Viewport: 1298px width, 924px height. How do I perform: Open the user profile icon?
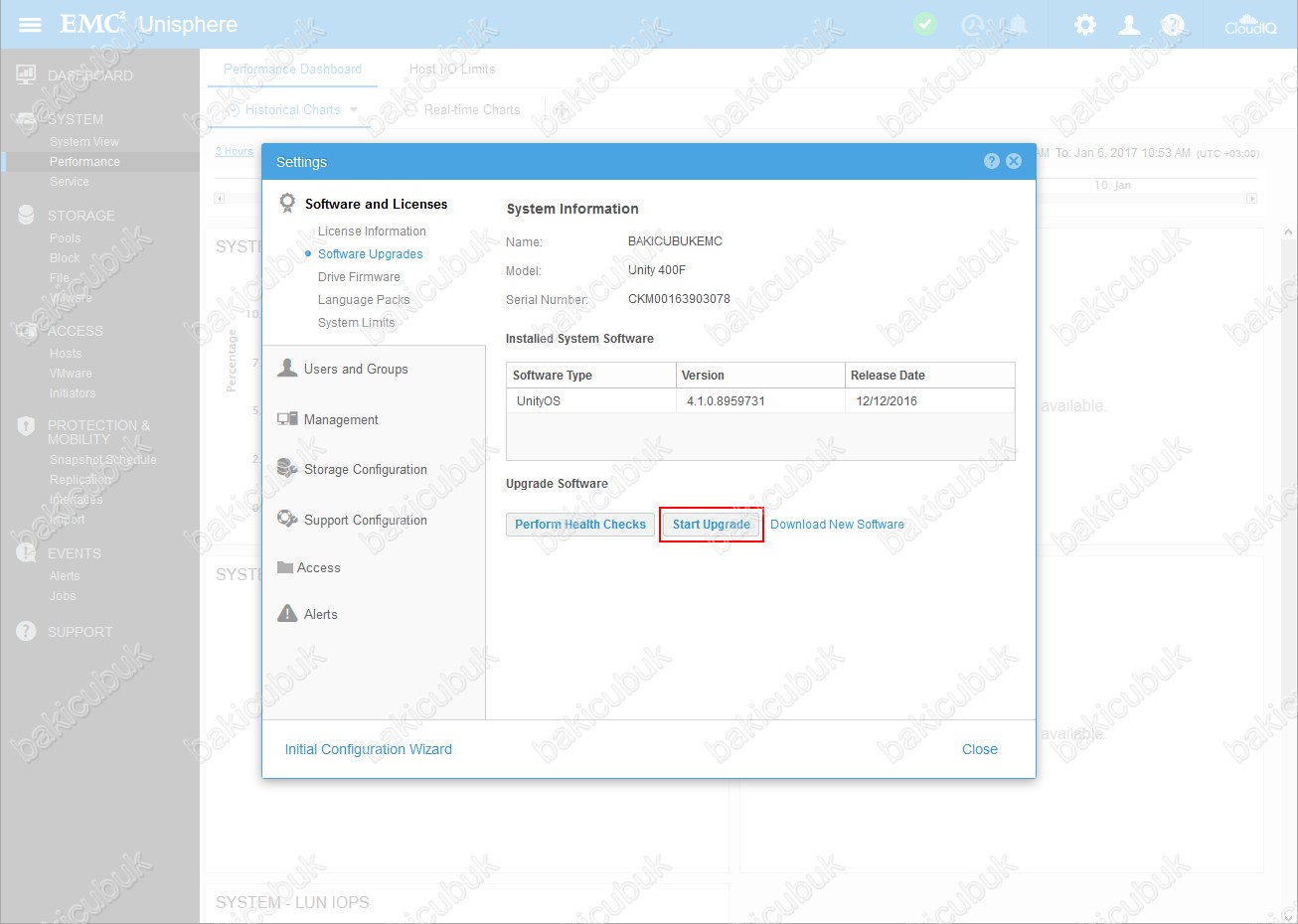click(1129, 25)
